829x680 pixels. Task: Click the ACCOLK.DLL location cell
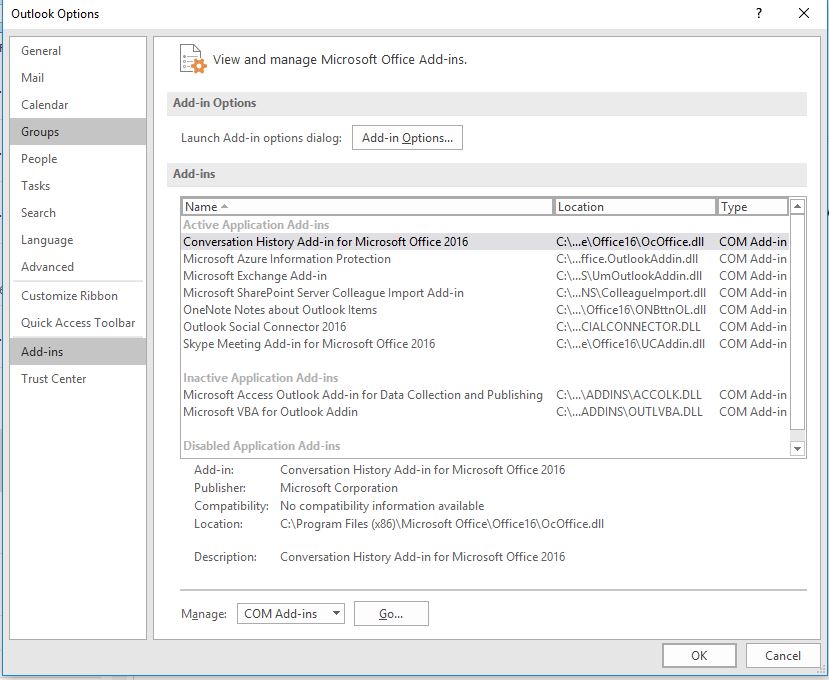click(x=629, y=394)
